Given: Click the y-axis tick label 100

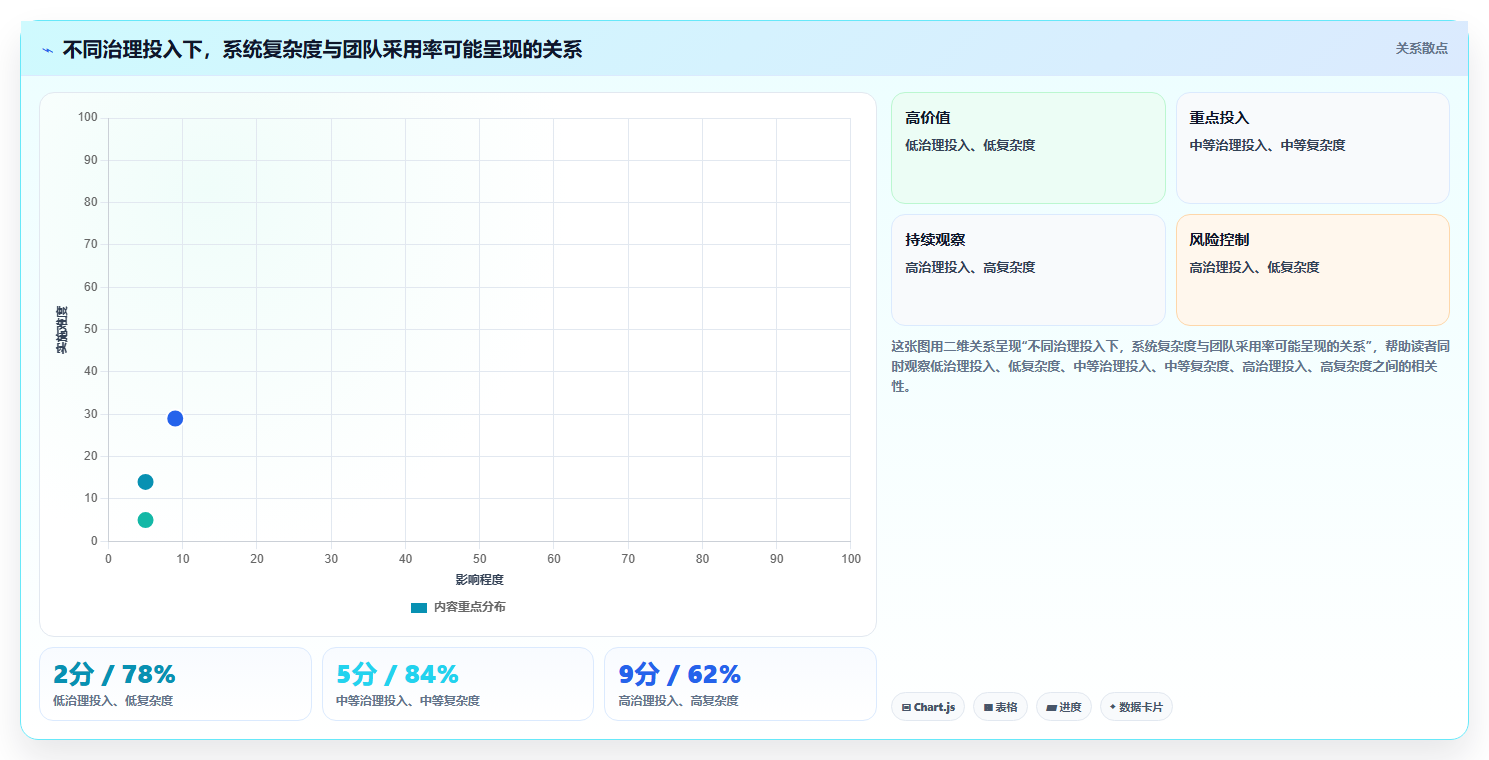Looking at the screenshot, I should coord(88,118).
